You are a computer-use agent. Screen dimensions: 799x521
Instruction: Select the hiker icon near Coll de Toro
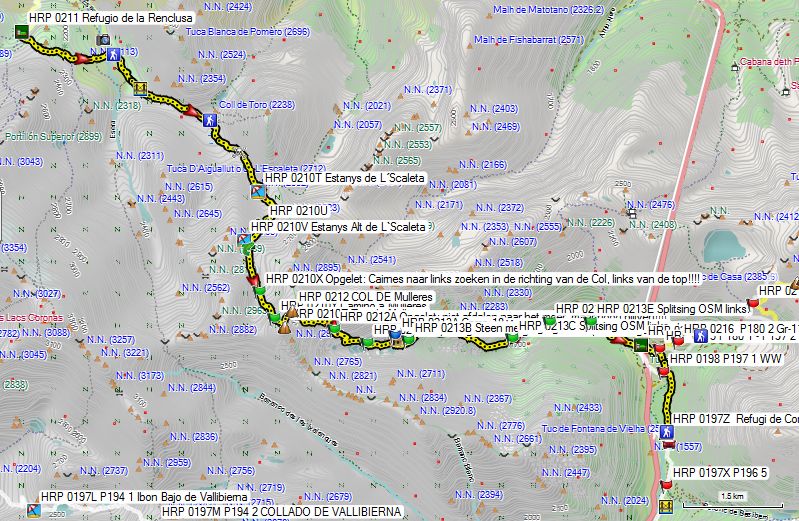pos(210,119)
